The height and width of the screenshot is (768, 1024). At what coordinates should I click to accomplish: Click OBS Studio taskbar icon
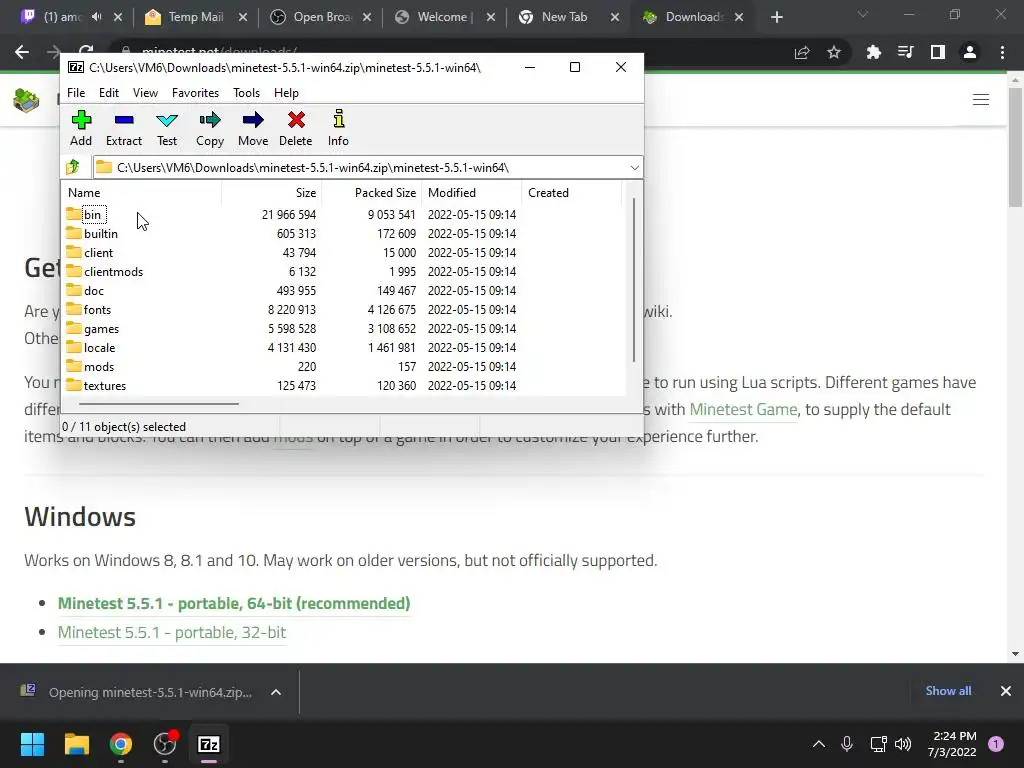(x=165, y=744)
